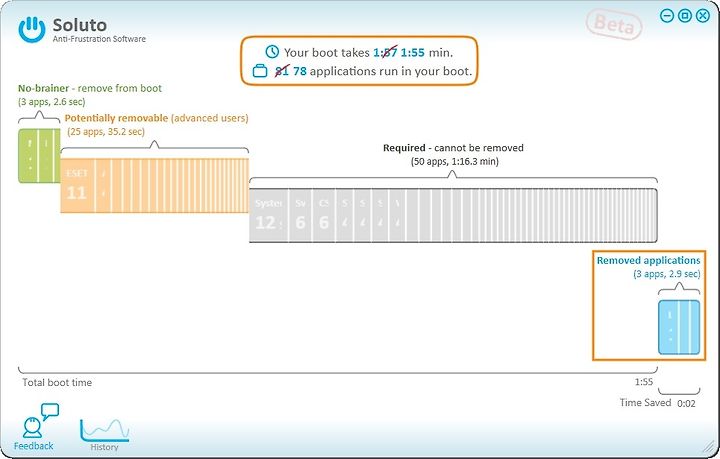720x459 pixels.
Task: Click '(50 apps, 1:16.3 min)' text
Action: coord(455,162)
